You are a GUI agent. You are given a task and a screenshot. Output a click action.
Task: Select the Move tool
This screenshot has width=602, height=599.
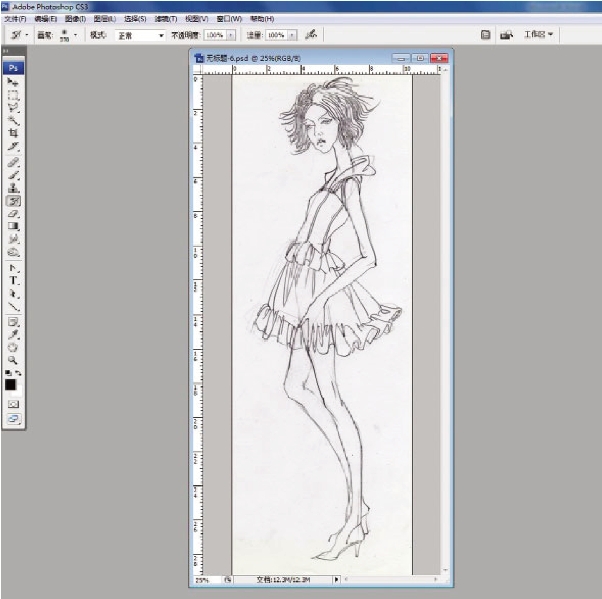14,82
